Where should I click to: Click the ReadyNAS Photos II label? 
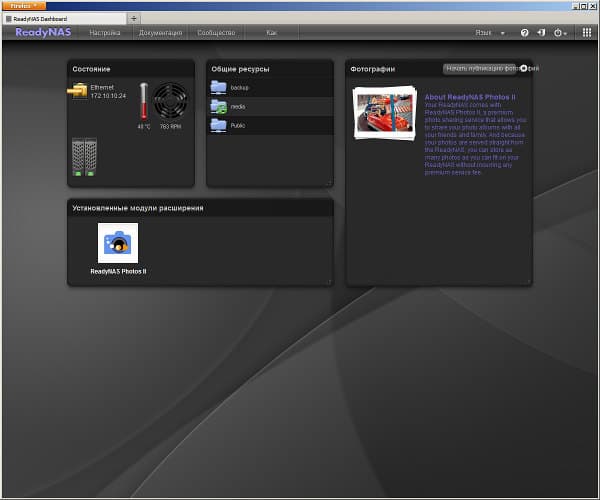point(118,271)
